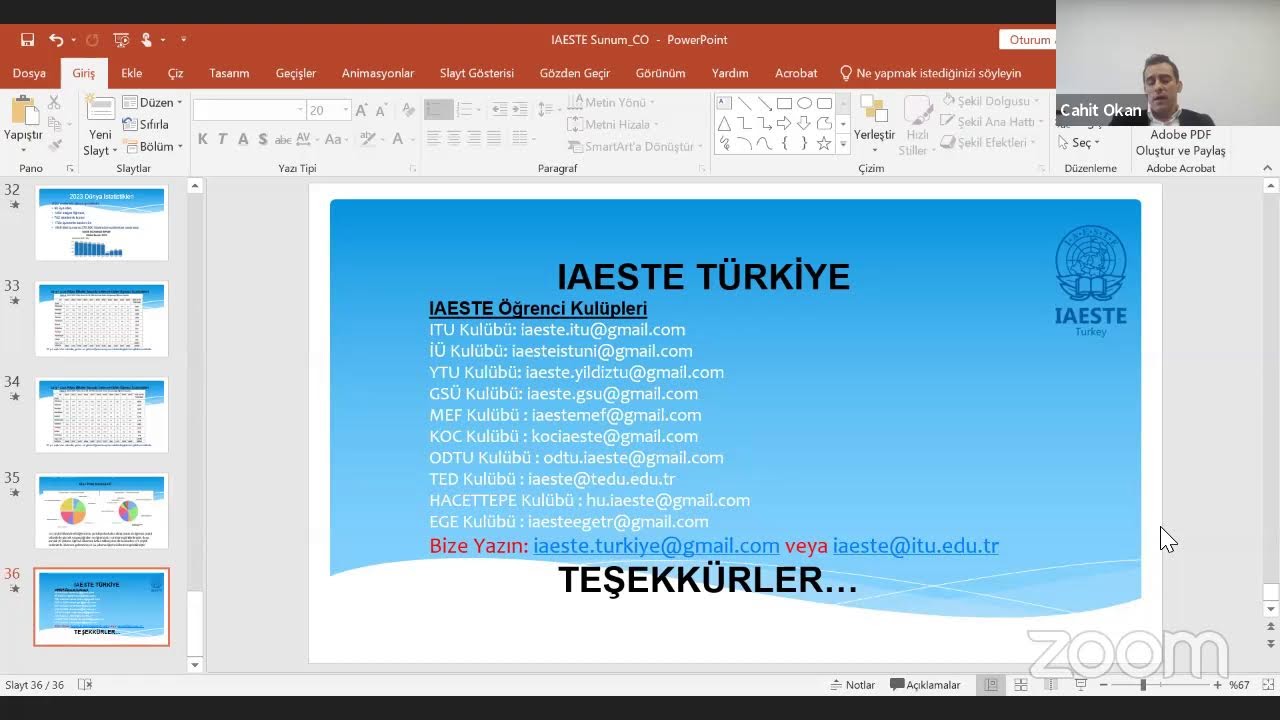Open the font name combo box
Screen dimensions: 1280x720
tap(249, 110)
